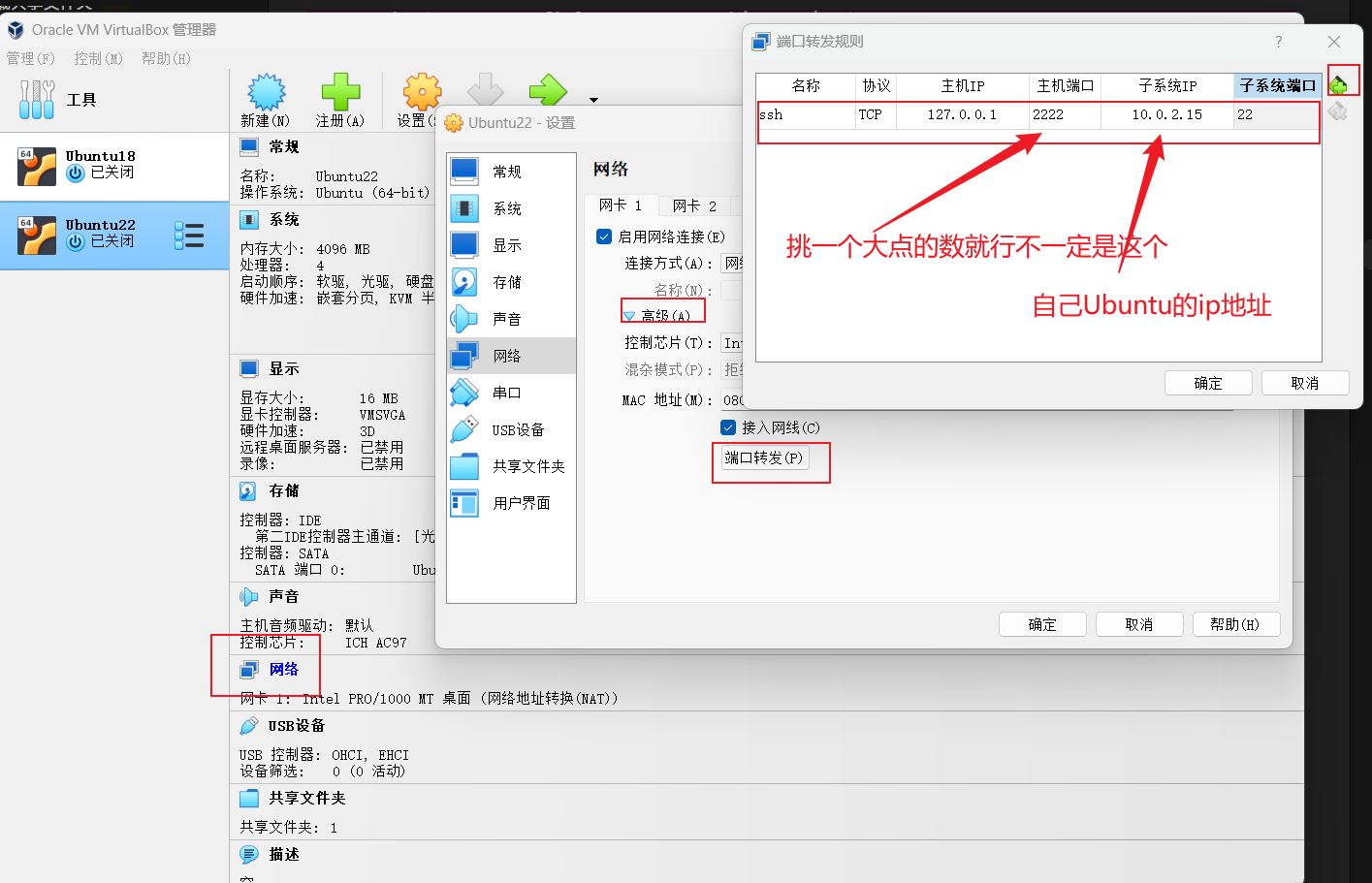Click the 127.0.0.1 host IP cell

[962, 114]
